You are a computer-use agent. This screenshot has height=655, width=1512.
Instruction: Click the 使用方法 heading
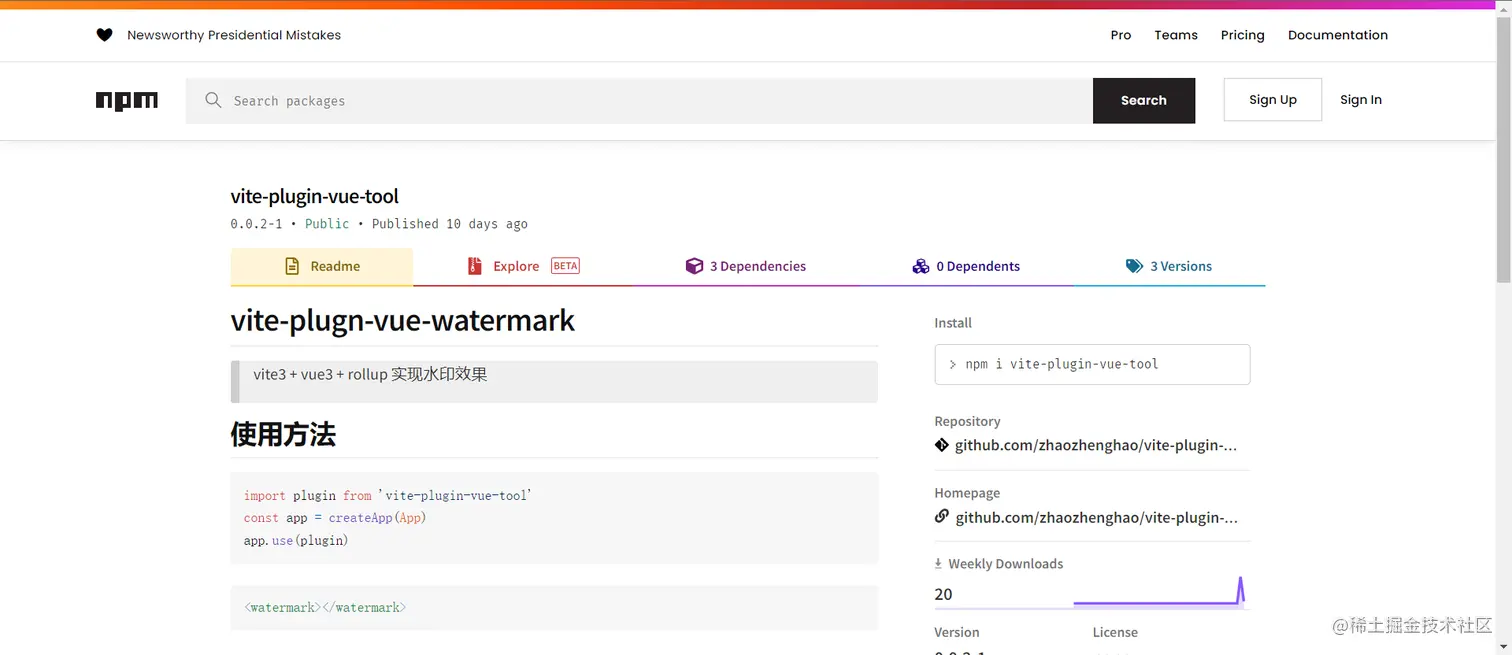283,434
